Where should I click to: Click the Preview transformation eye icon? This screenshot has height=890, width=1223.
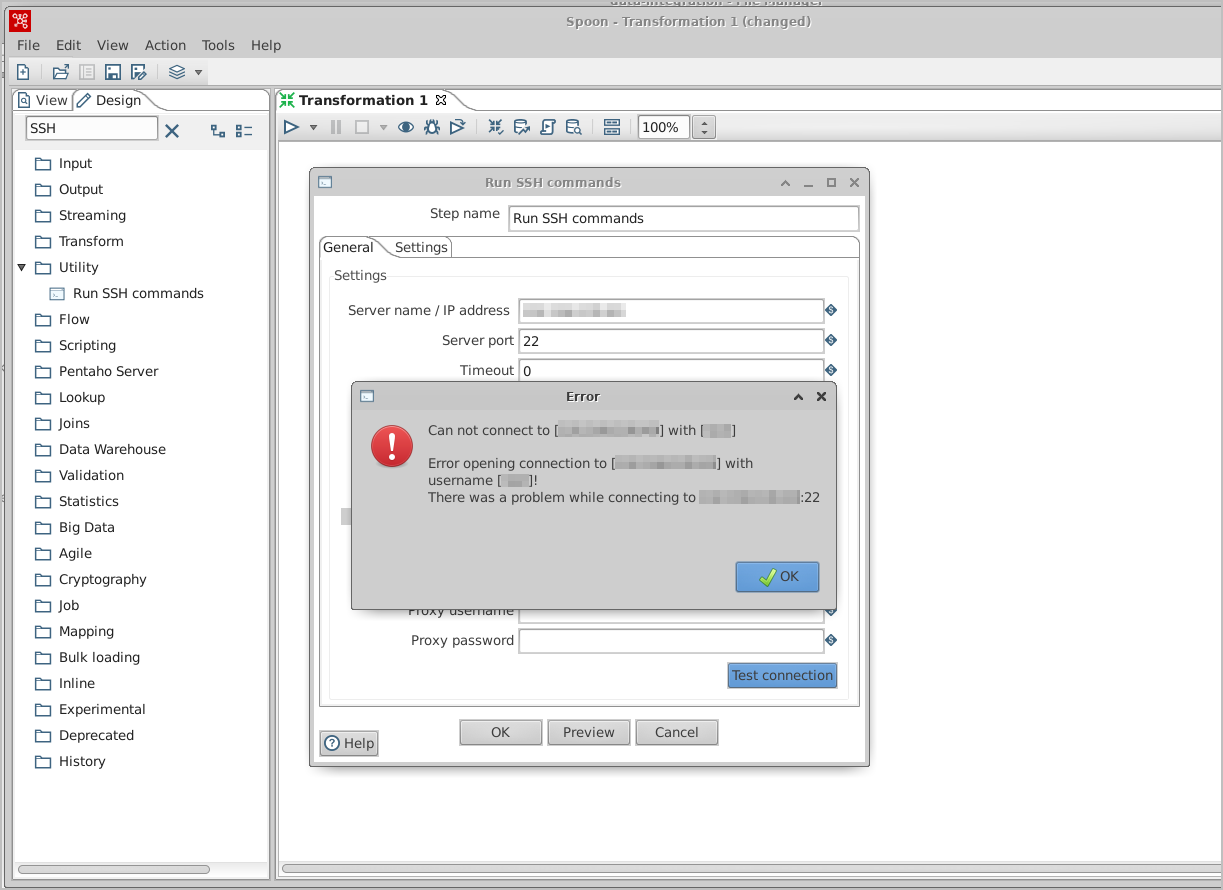click(x=406, y=127)
